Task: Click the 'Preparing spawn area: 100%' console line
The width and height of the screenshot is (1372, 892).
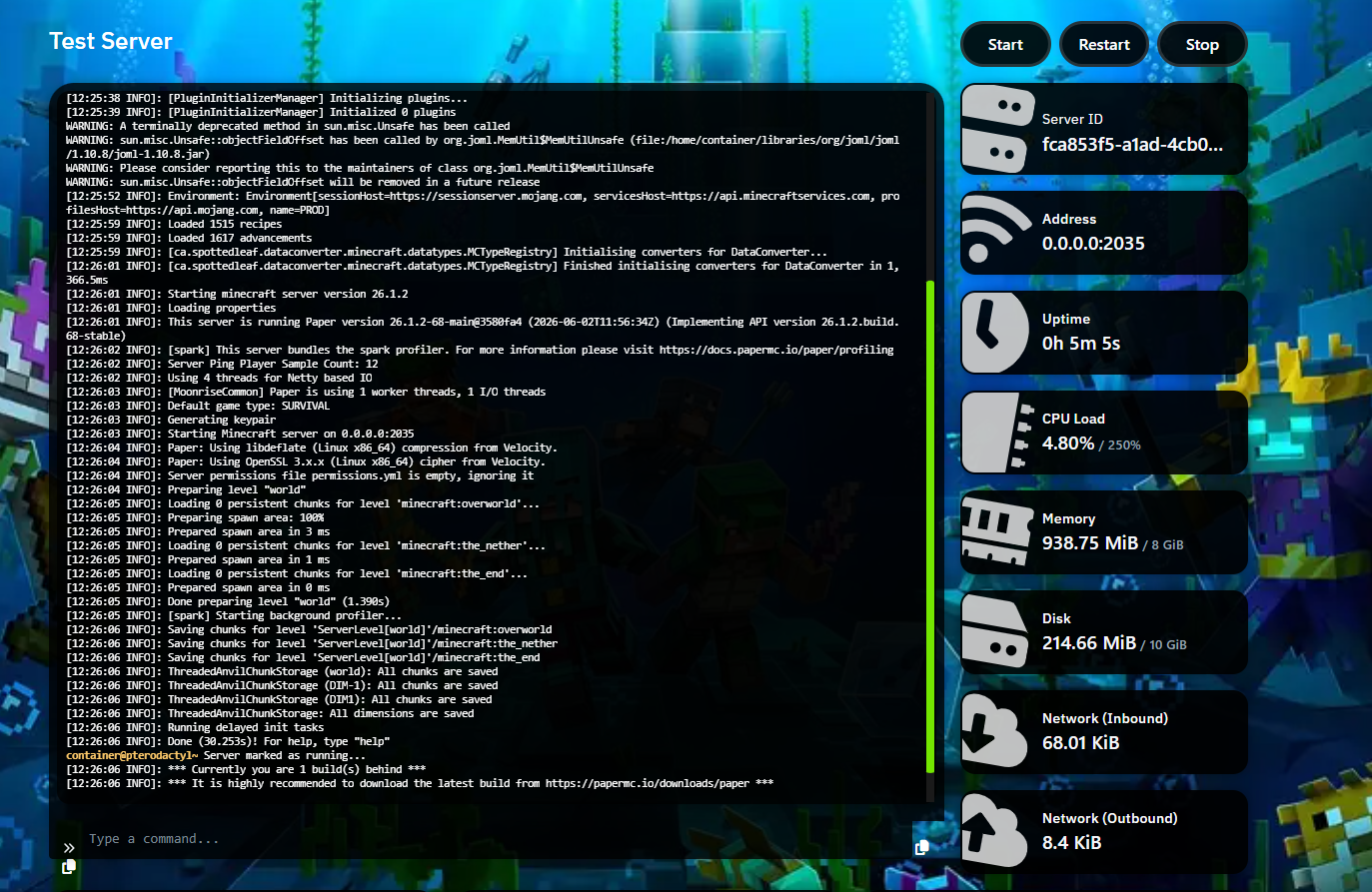Action: click(195, 517)
